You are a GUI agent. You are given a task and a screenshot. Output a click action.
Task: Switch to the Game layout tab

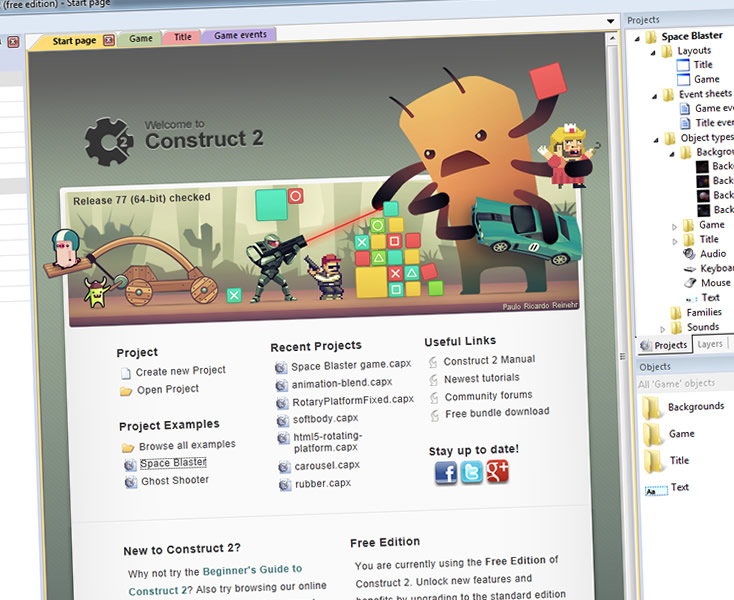[x=140, y=38]
